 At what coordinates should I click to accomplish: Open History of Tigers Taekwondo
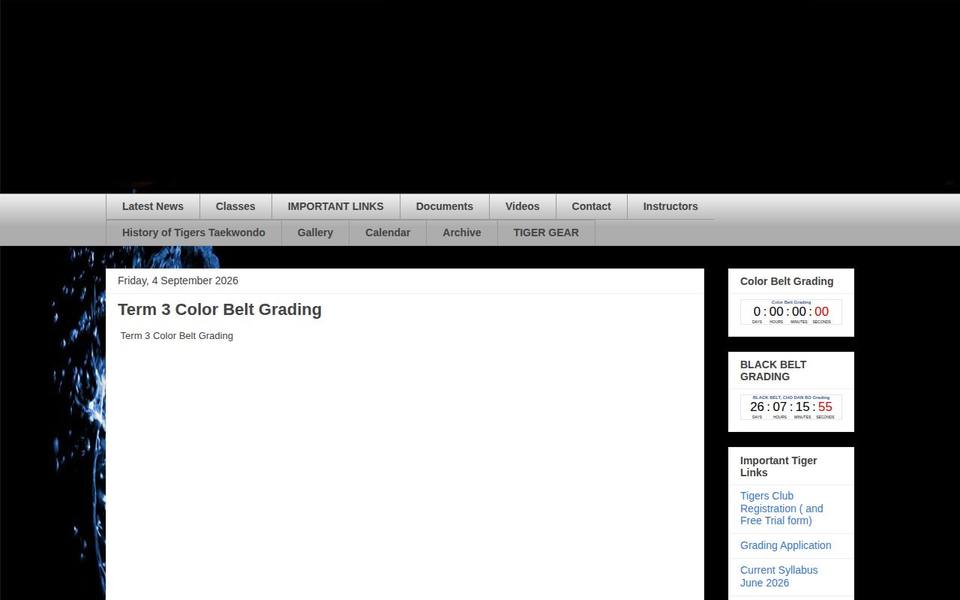(193, 233)
